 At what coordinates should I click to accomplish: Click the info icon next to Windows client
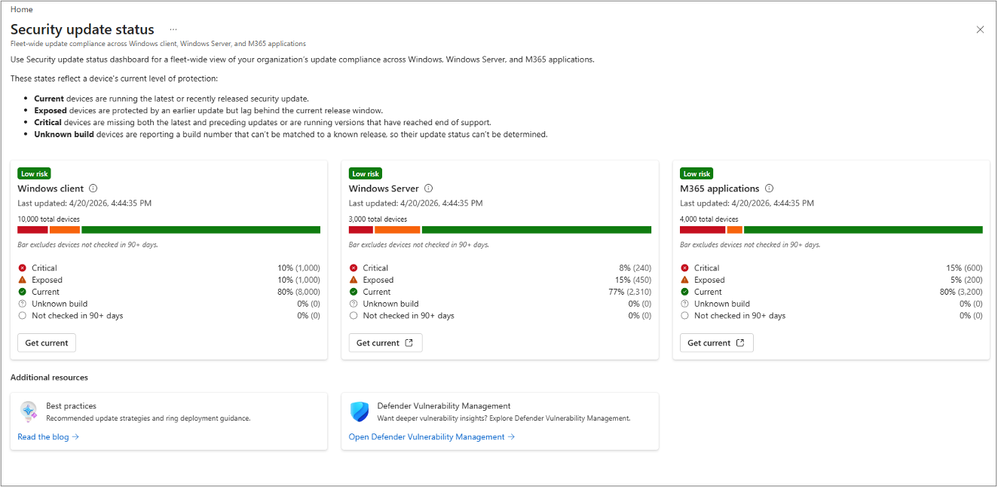(x=94, y=188)
